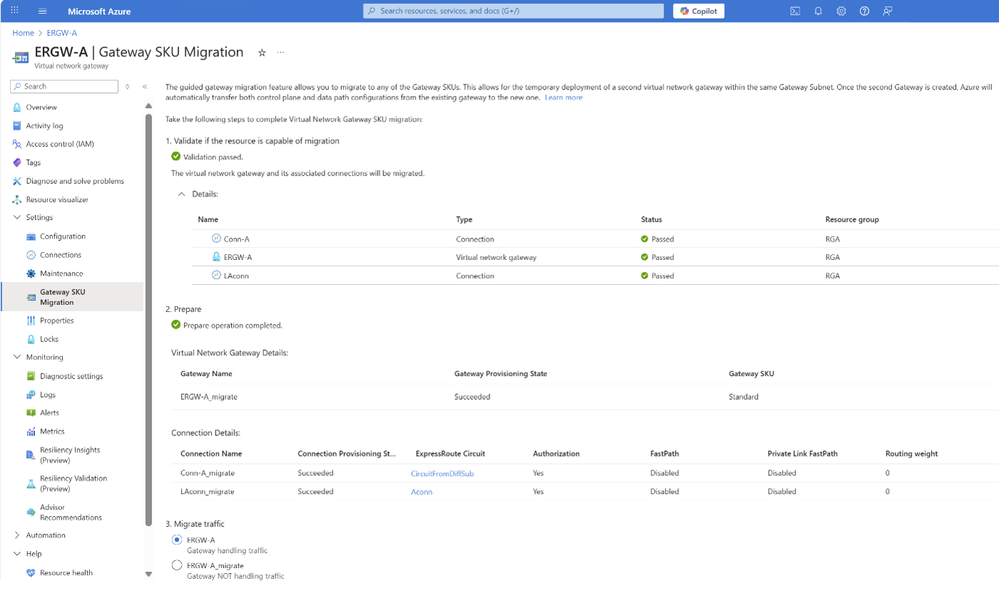Click the Resiliency Insights icon

(31, 455)
